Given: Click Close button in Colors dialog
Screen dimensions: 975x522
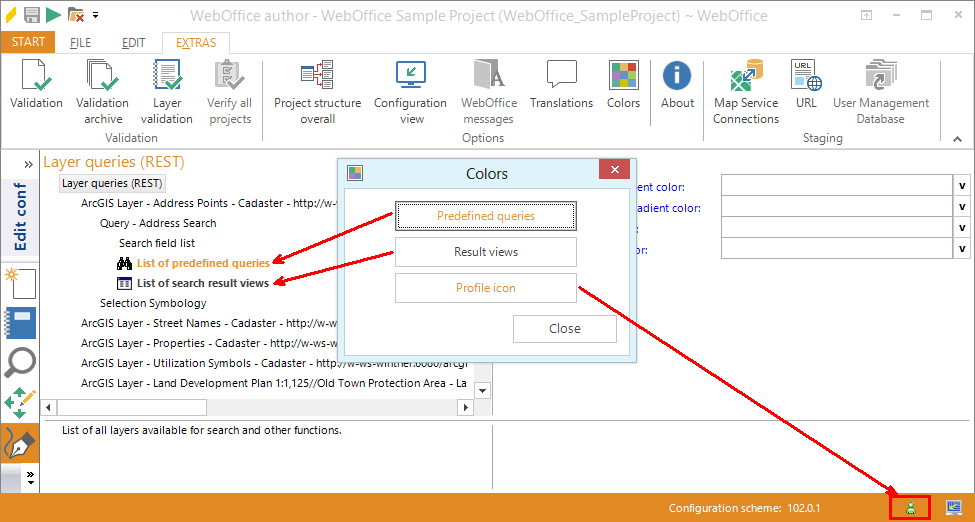Looking at the screenshot, I should [x=565, y=329].
